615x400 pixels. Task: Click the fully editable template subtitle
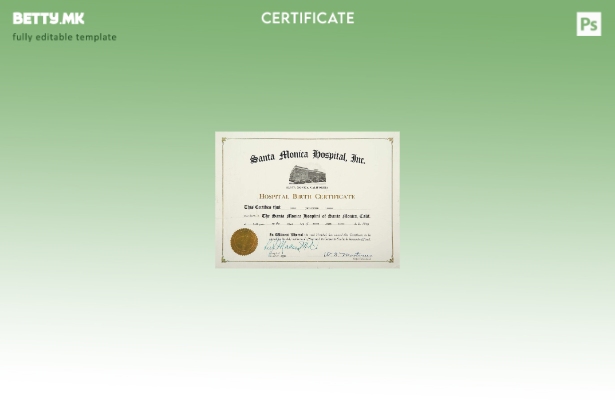[64, 37]
